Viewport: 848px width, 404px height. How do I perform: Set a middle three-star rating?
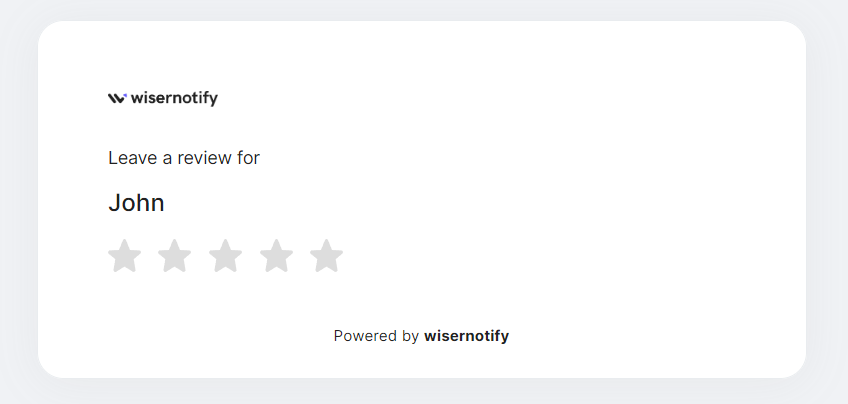(225, 256)
